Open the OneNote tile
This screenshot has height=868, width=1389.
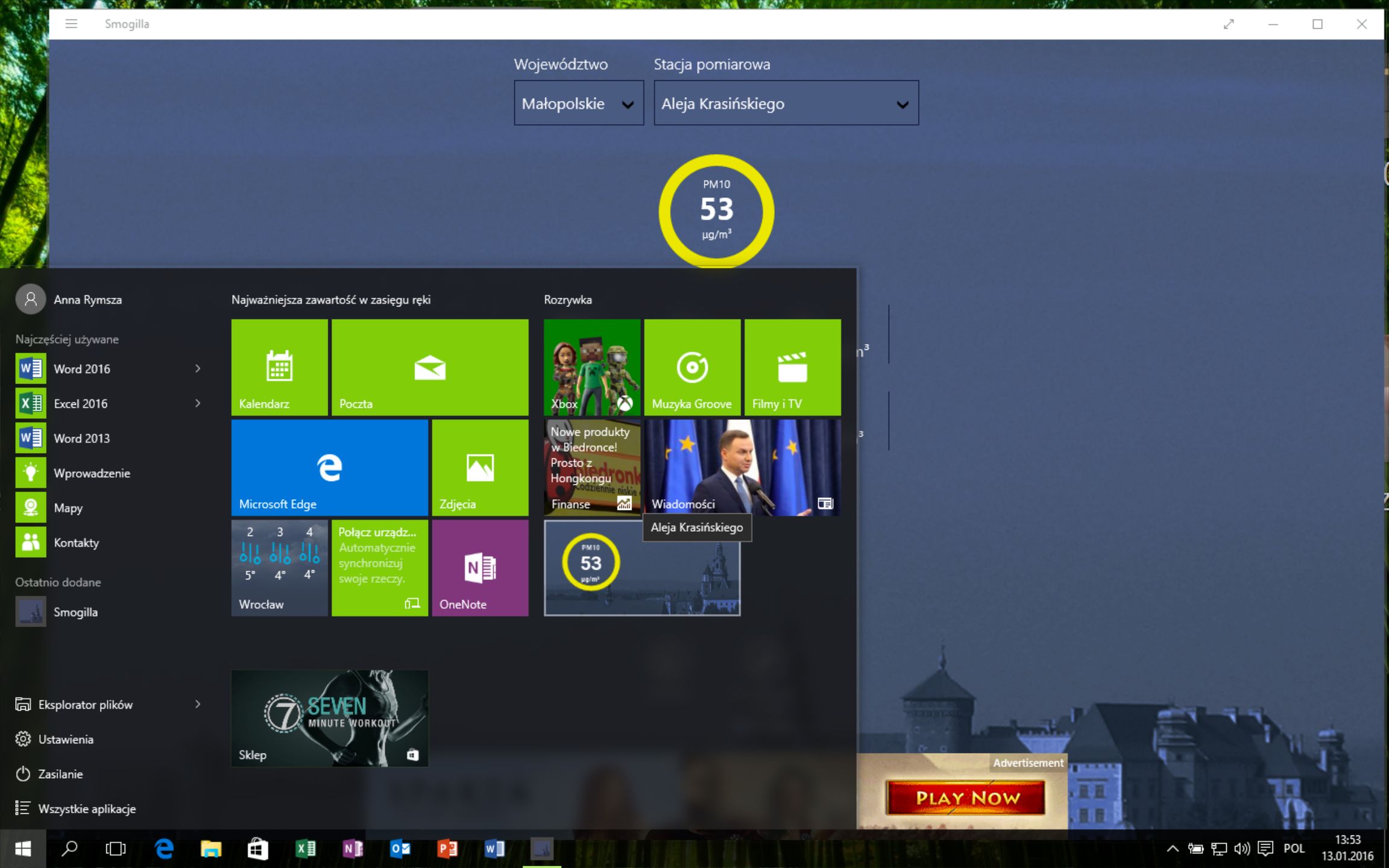click(480, 567)
